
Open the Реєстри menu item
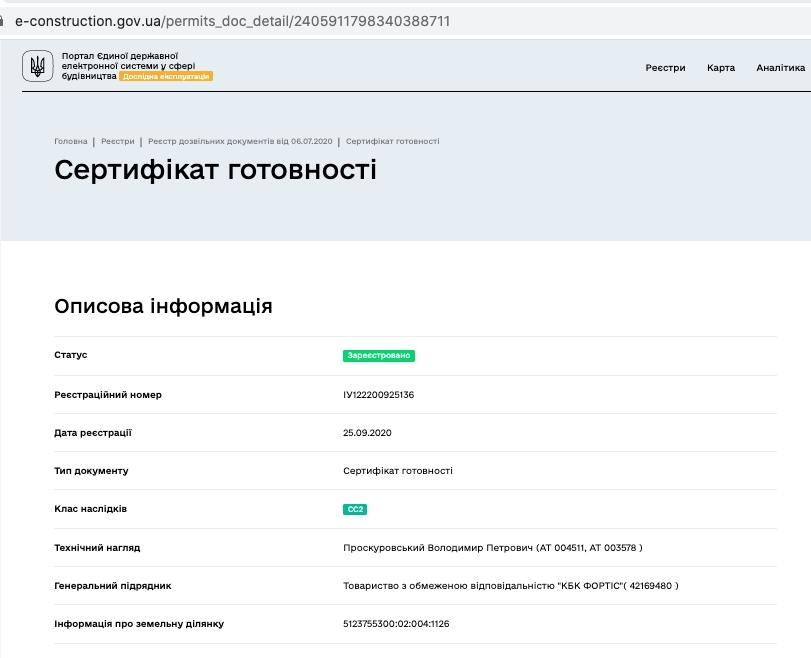(x=665, y=68)
